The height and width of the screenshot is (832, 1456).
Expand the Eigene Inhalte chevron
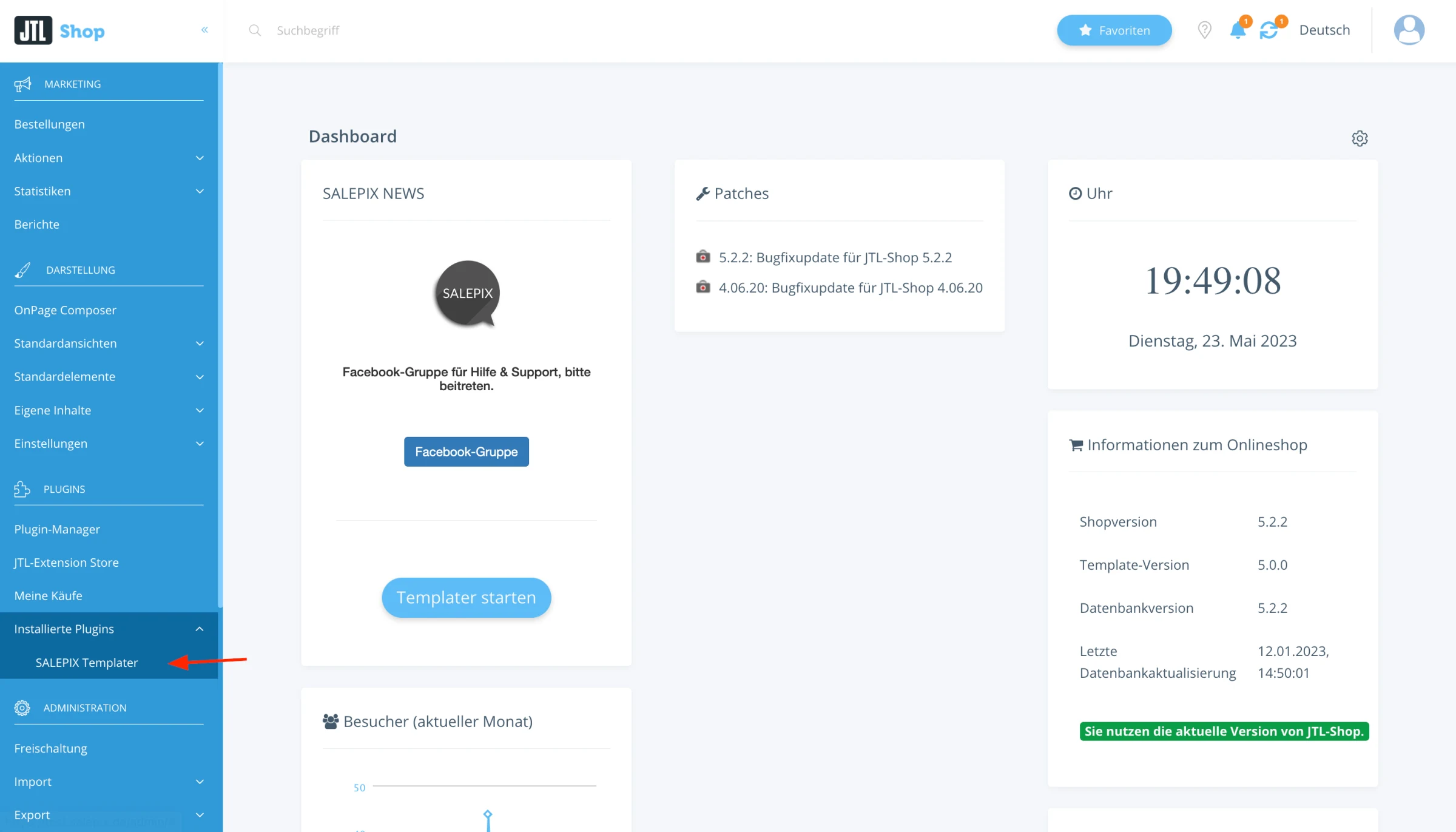(200, 410)
